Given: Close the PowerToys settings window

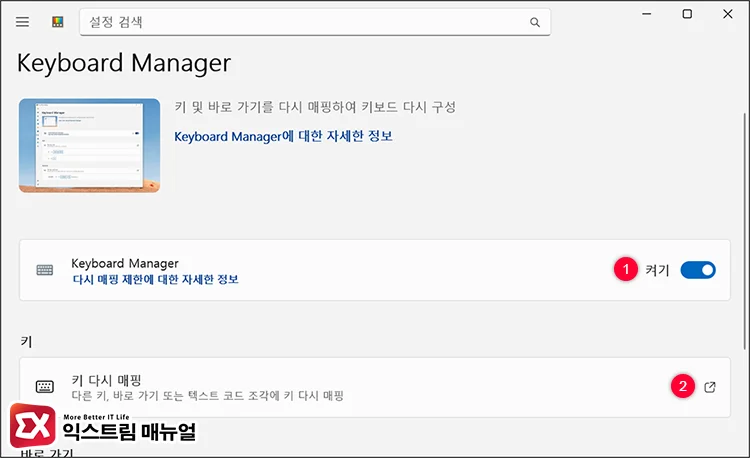Looking at the screenshot, I should point(728,14).
